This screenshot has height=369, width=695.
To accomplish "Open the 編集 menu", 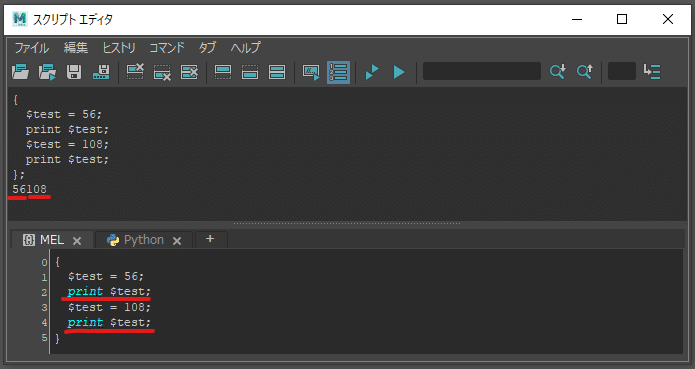I will (x=76, y=47).
